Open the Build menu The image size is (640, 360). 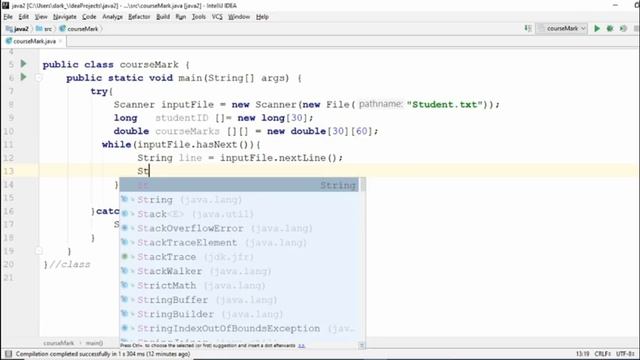(x=163, y=17)
